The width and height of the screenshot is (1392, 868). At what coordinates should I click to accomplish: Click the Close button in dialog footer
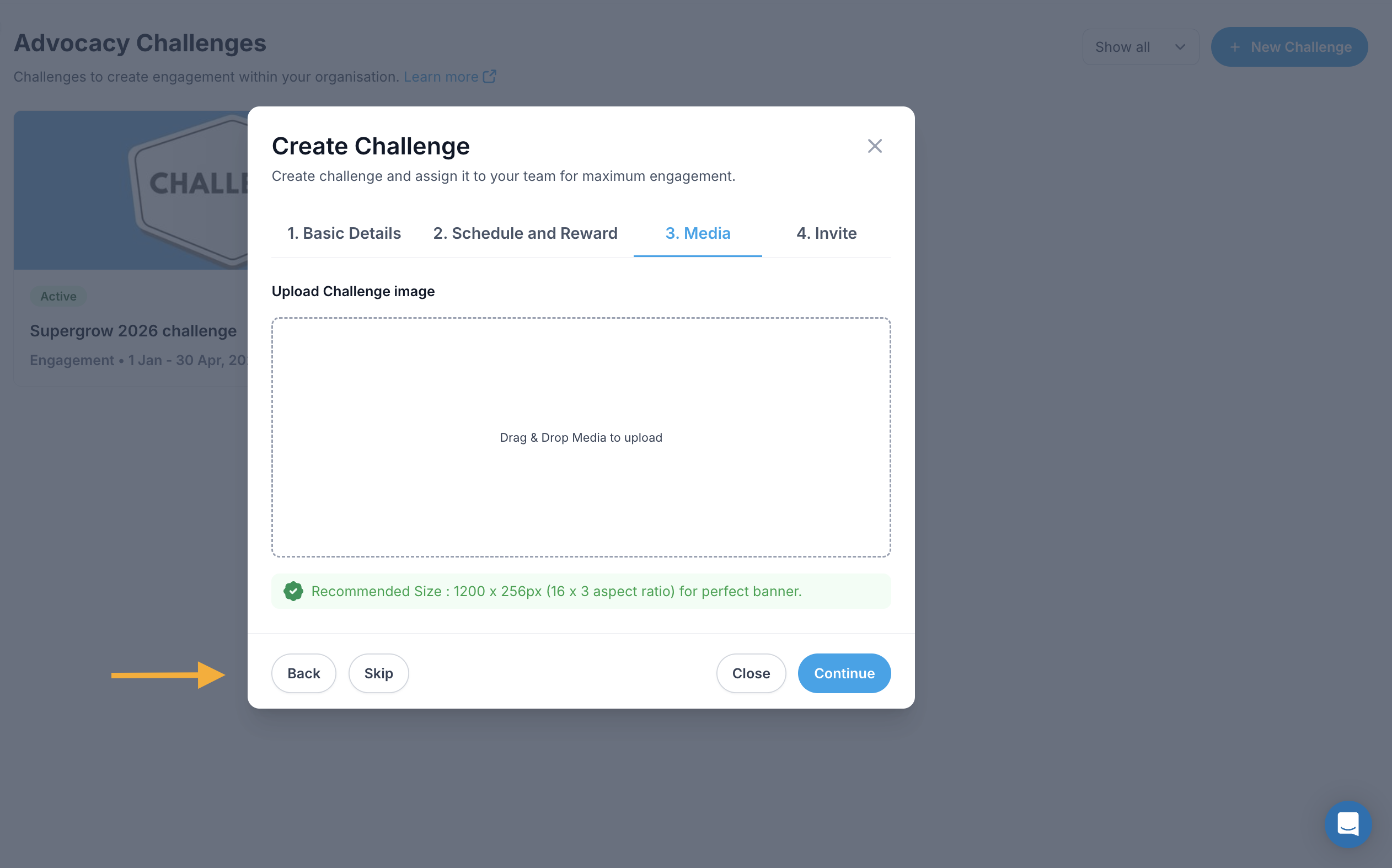click(x=751, y=673)
